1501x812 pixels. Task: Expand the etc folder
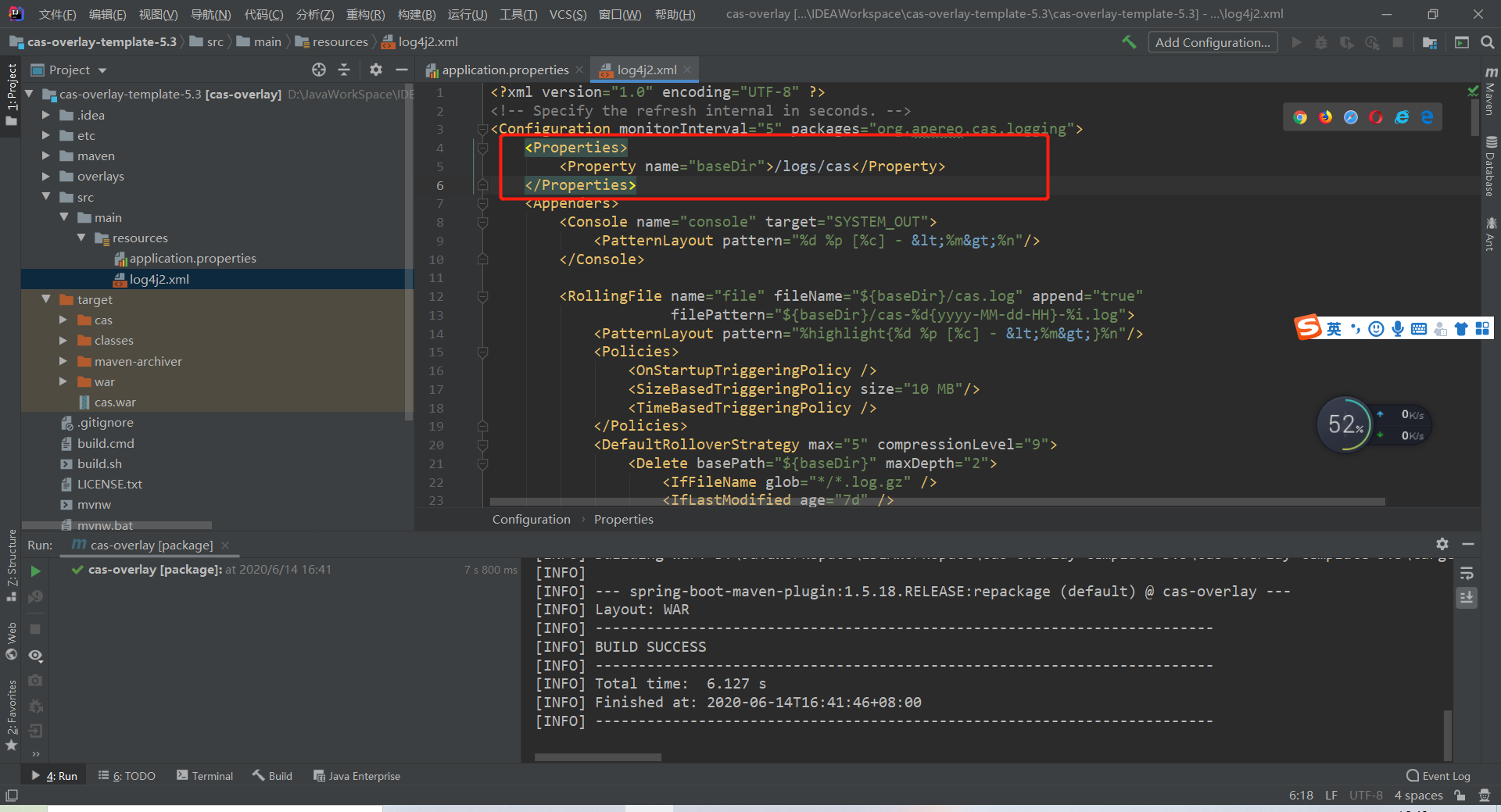tap(45, 135)
